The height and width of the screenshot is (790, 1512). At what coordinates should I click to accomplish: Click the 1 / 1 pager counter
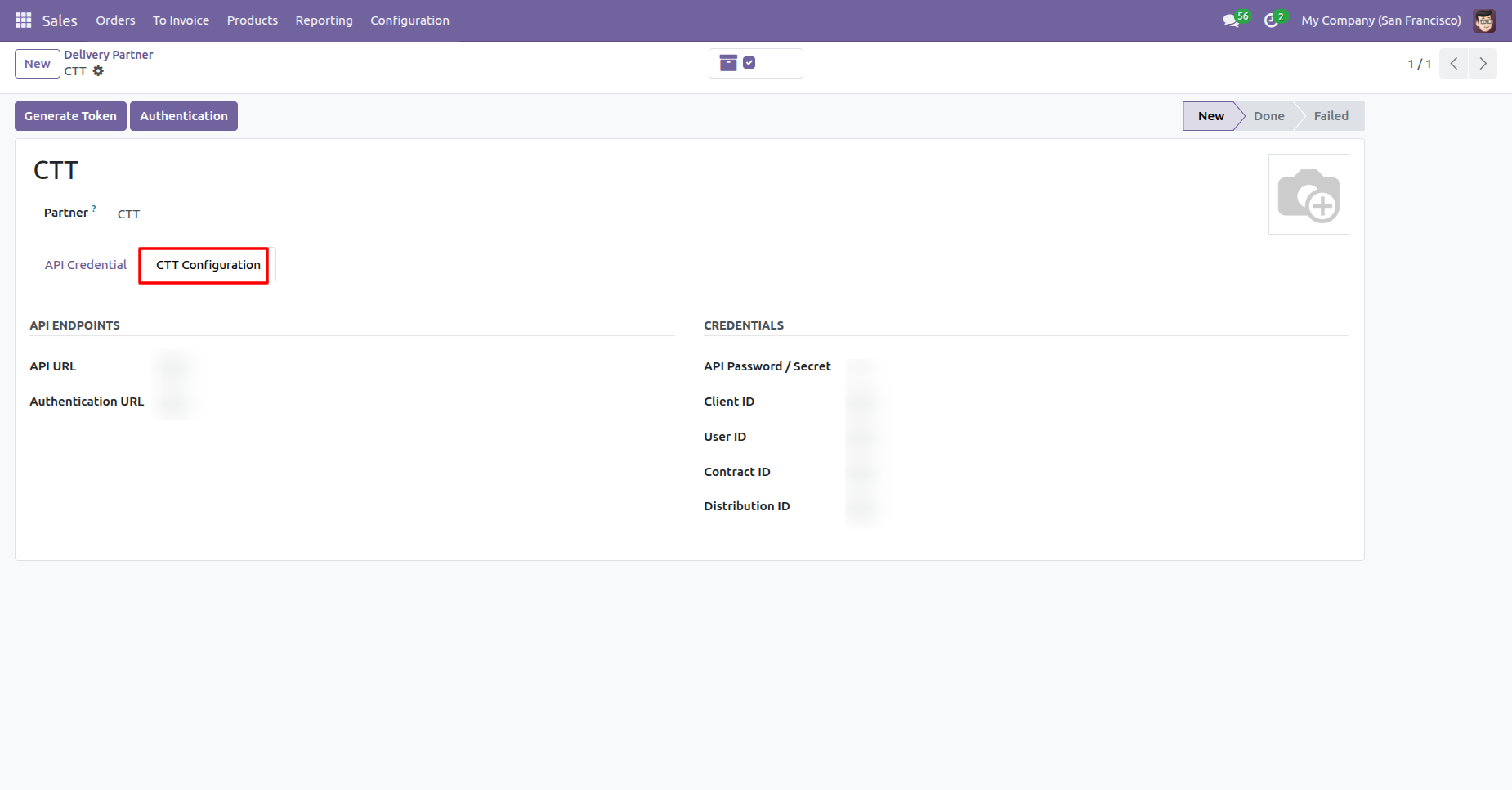(x=1419, y=64)
